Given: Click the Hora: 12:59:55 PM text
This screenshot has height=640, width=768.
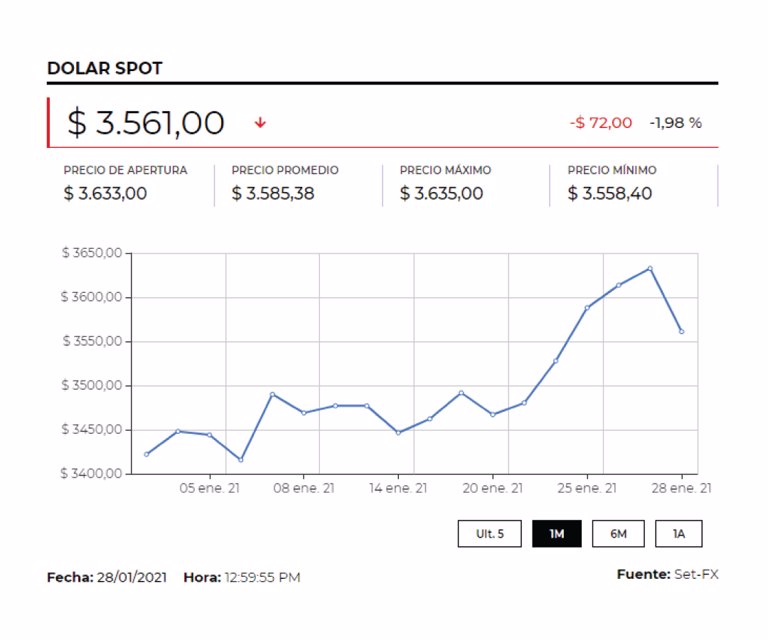Looking at the screenshot, I should click(x=242, y=577).
